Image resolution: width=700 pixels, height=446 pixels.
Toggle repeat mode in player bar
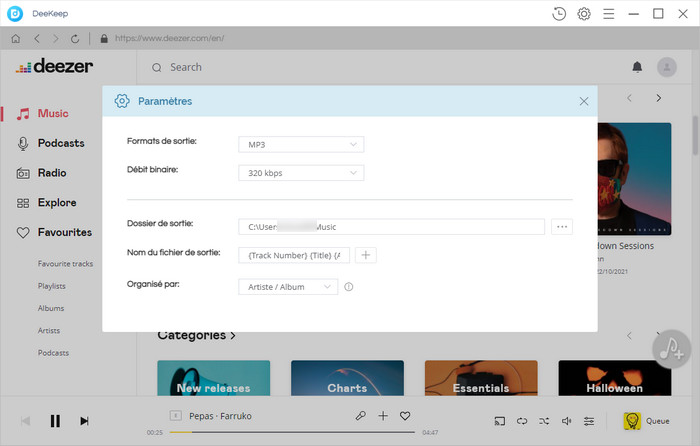pyautogui.click(x=521, y=421)
